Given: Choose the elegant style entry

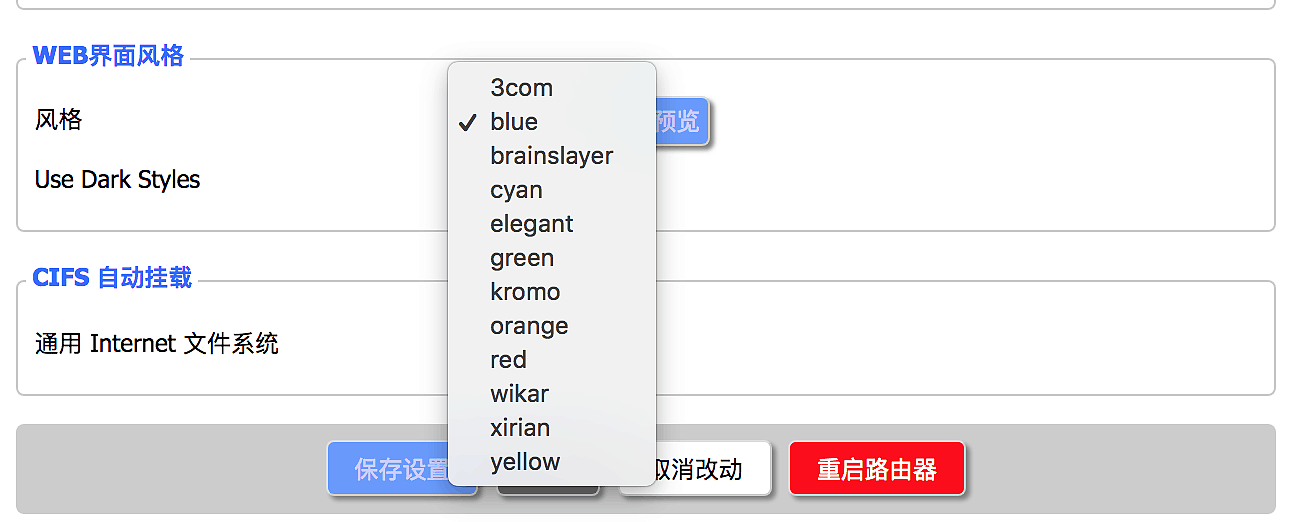Looking at the screenshot, I should [x=531, y=224].
